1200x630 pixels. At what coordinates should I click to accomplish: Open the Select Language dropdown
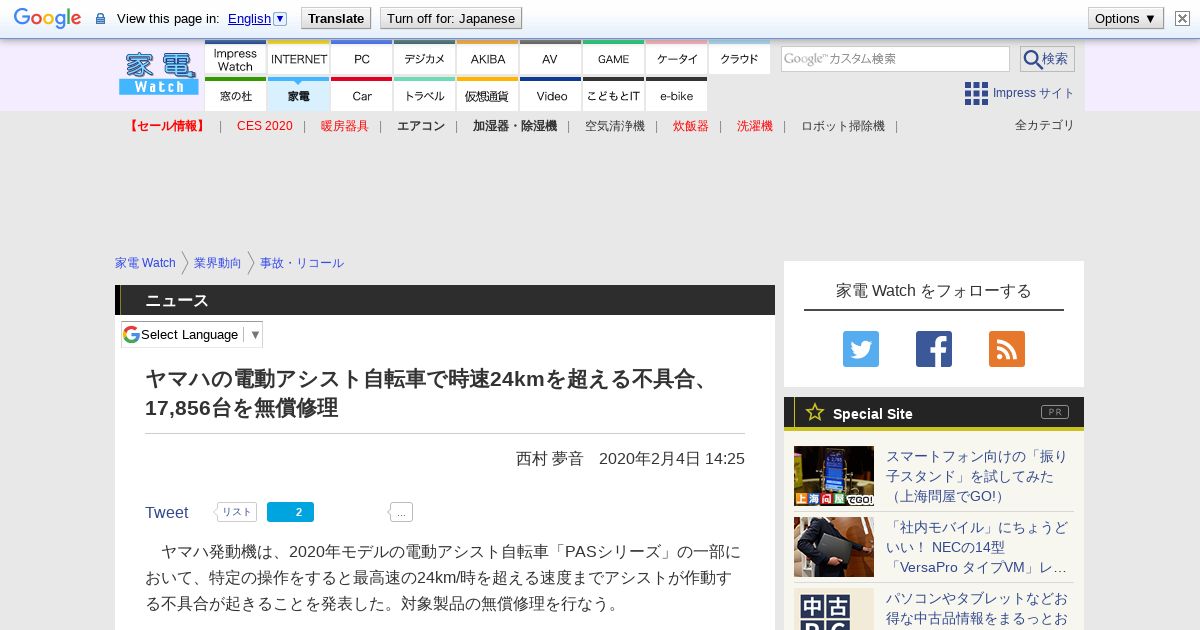[x=192, y=334]
